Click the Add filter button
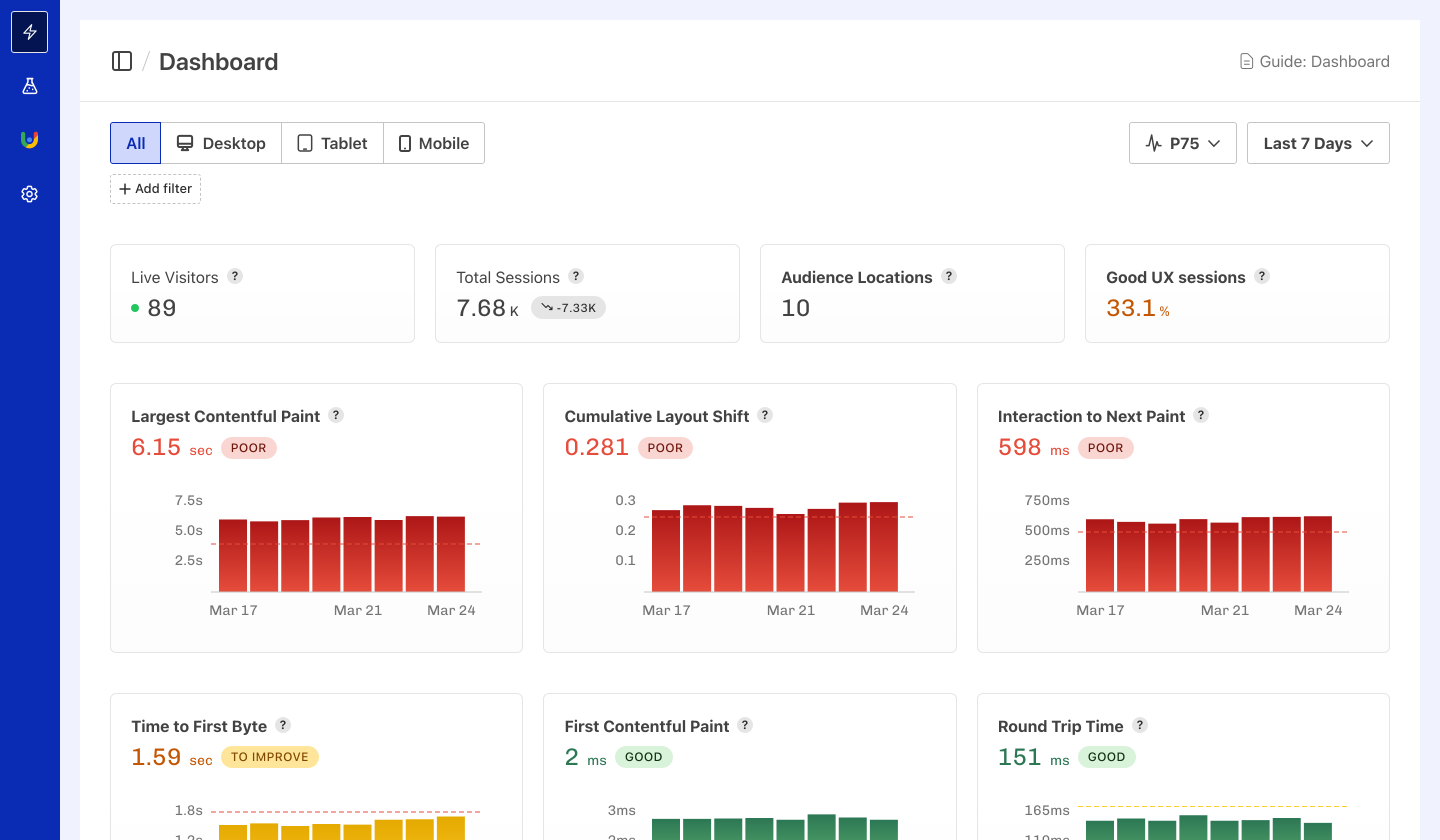 click(x=155, y=188)
